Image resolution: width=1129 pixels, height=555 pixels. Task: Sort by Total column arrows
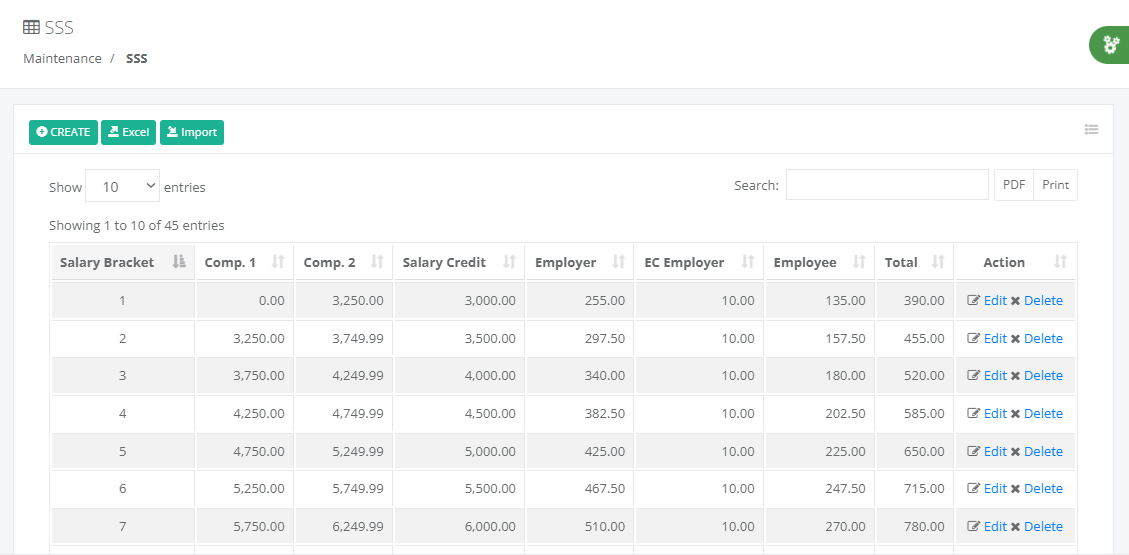(938, 262)
